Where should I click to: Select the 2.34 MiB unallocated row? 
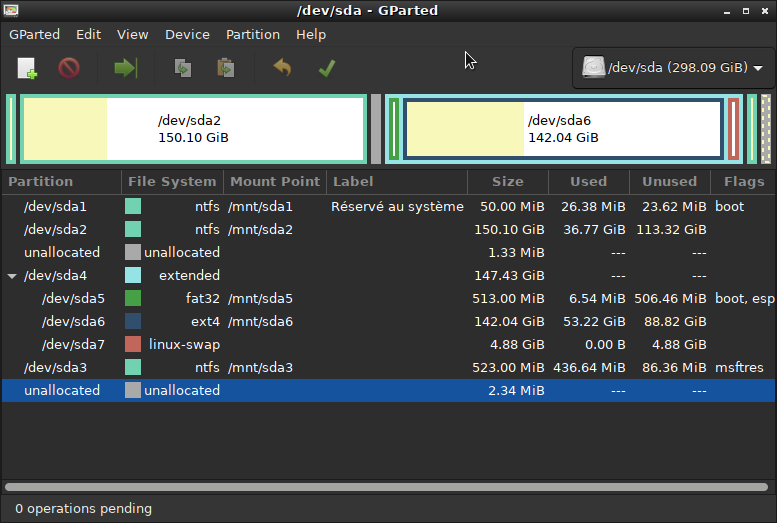point(388,391)
